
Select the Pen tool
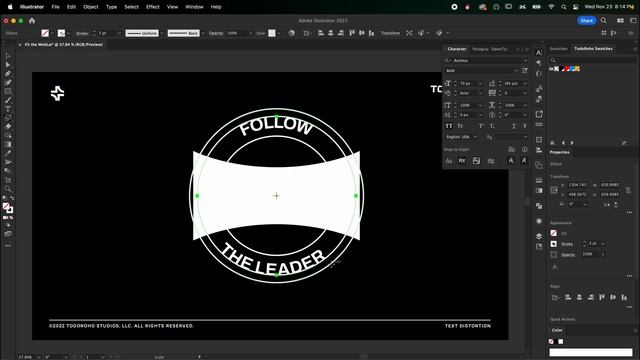[x=8, y=74]
